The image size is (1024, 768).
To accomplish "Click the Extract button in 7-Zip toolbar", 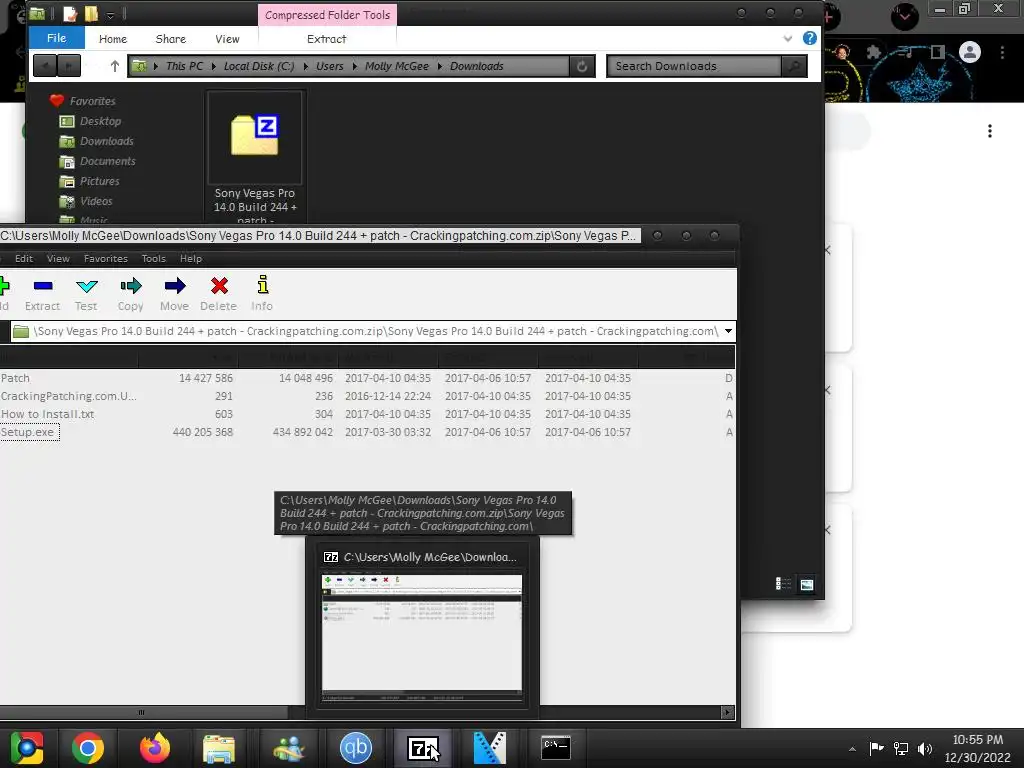I will coord(42,293).
